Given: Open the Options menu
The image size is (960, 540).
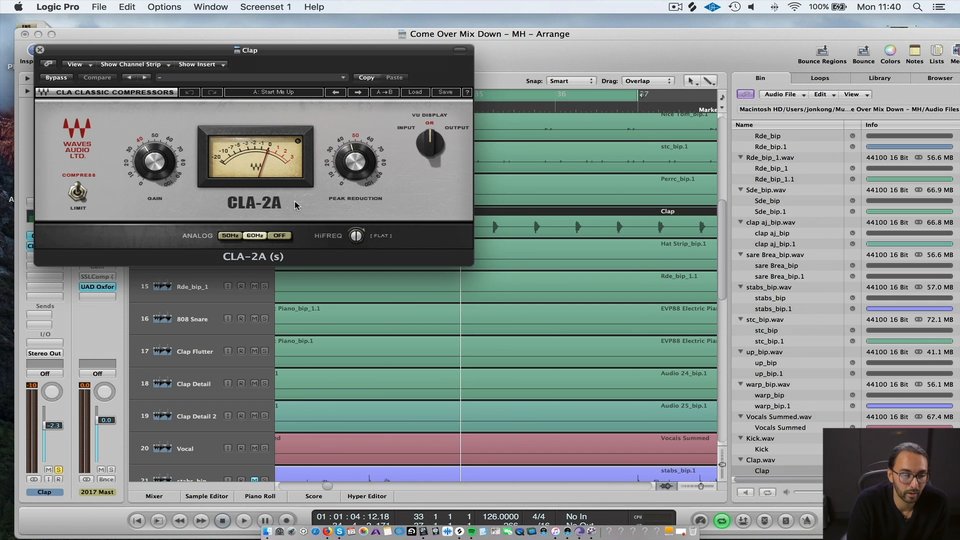Looking at the screenshot, I should pos(164,7).
